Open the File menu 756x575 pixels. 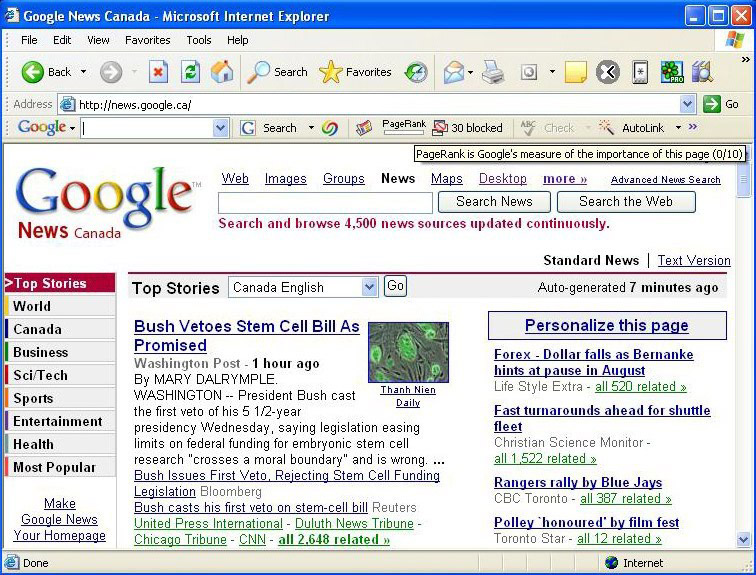coord(29,40)
